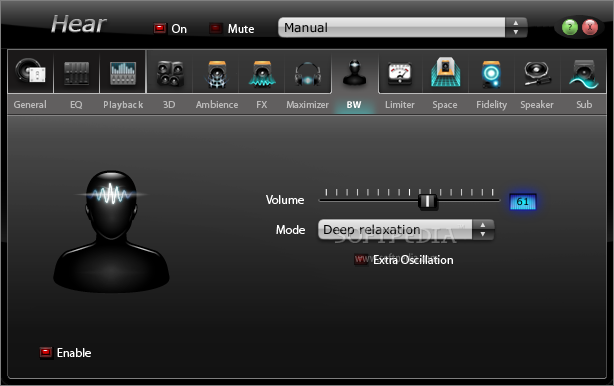Select the 3D speakers icon
Screen dimensions: 614x386
(170, 73)
